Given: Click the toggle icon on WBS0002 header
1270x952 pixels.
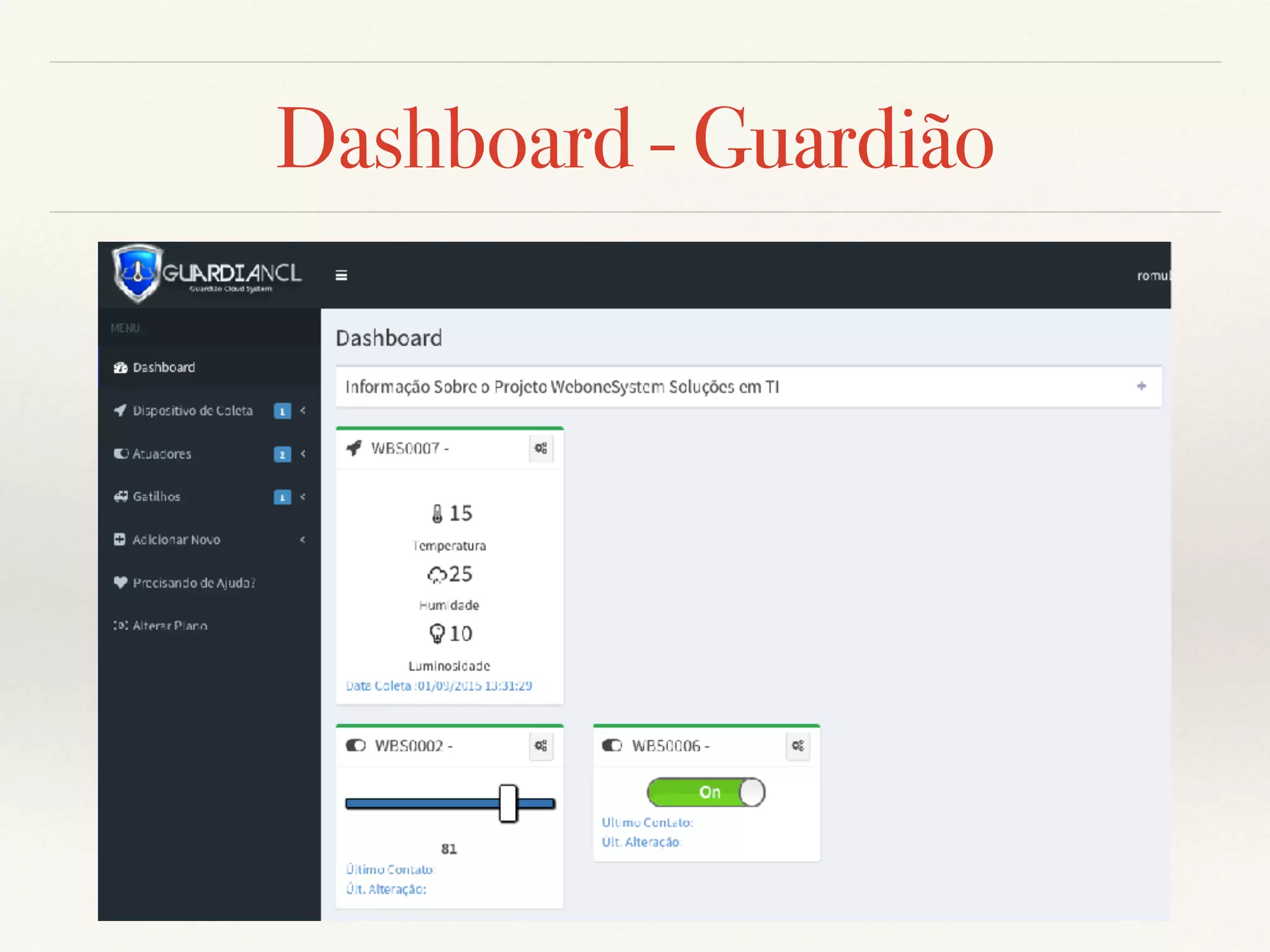Looking at the screenshot, I should pyautogui.click(x=356, y=745).
